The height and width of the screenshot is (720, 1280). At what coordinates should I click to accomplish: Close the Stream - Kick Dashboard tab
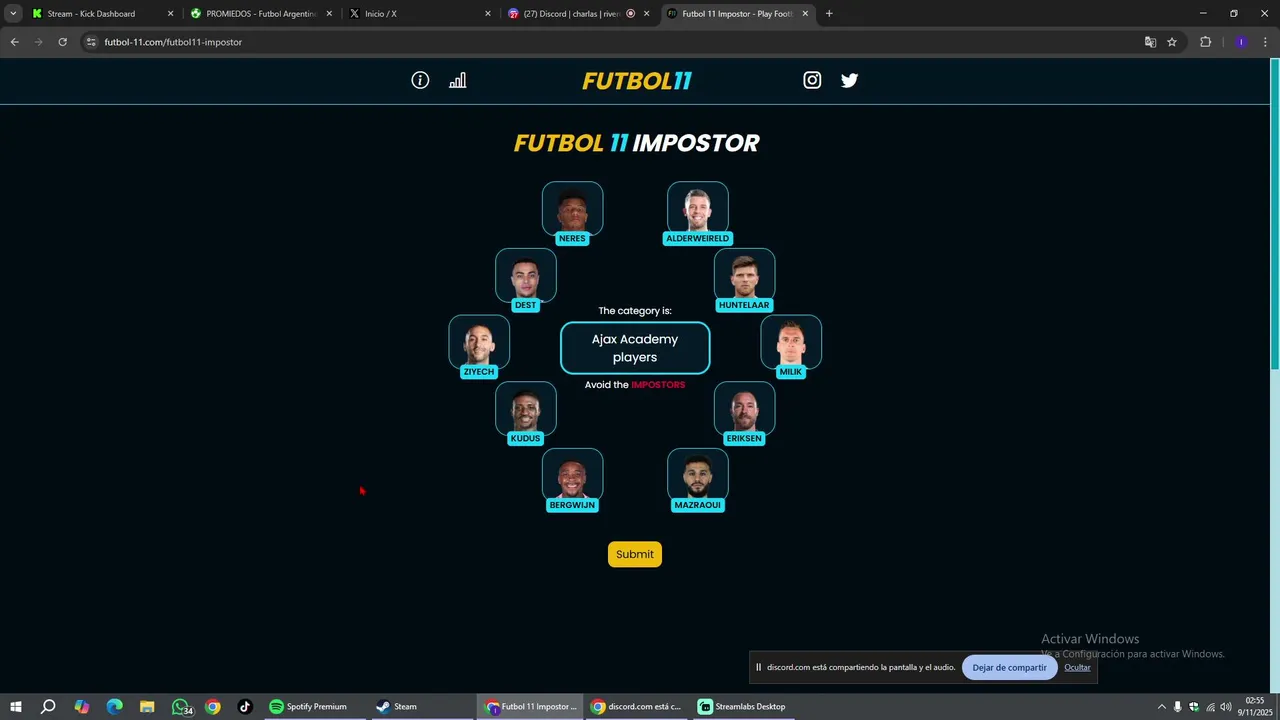pyautogui.click(x=170, y=14)
